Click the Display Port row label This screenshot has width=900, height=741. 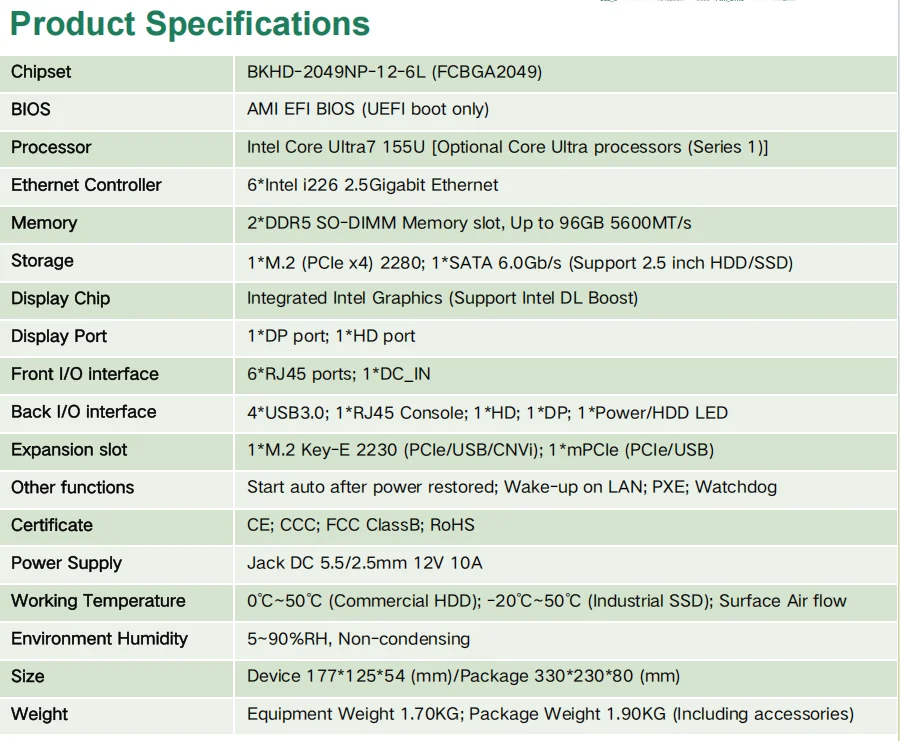point(59,336)
